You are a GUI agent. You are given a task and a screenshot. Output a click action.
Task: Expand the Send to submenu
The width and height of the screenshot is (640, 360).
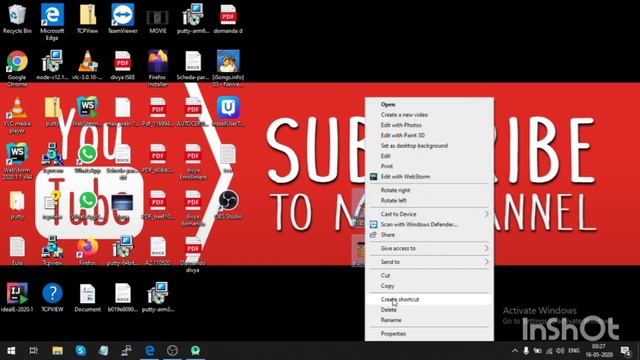pyautogui.click(x=429, y=262)
